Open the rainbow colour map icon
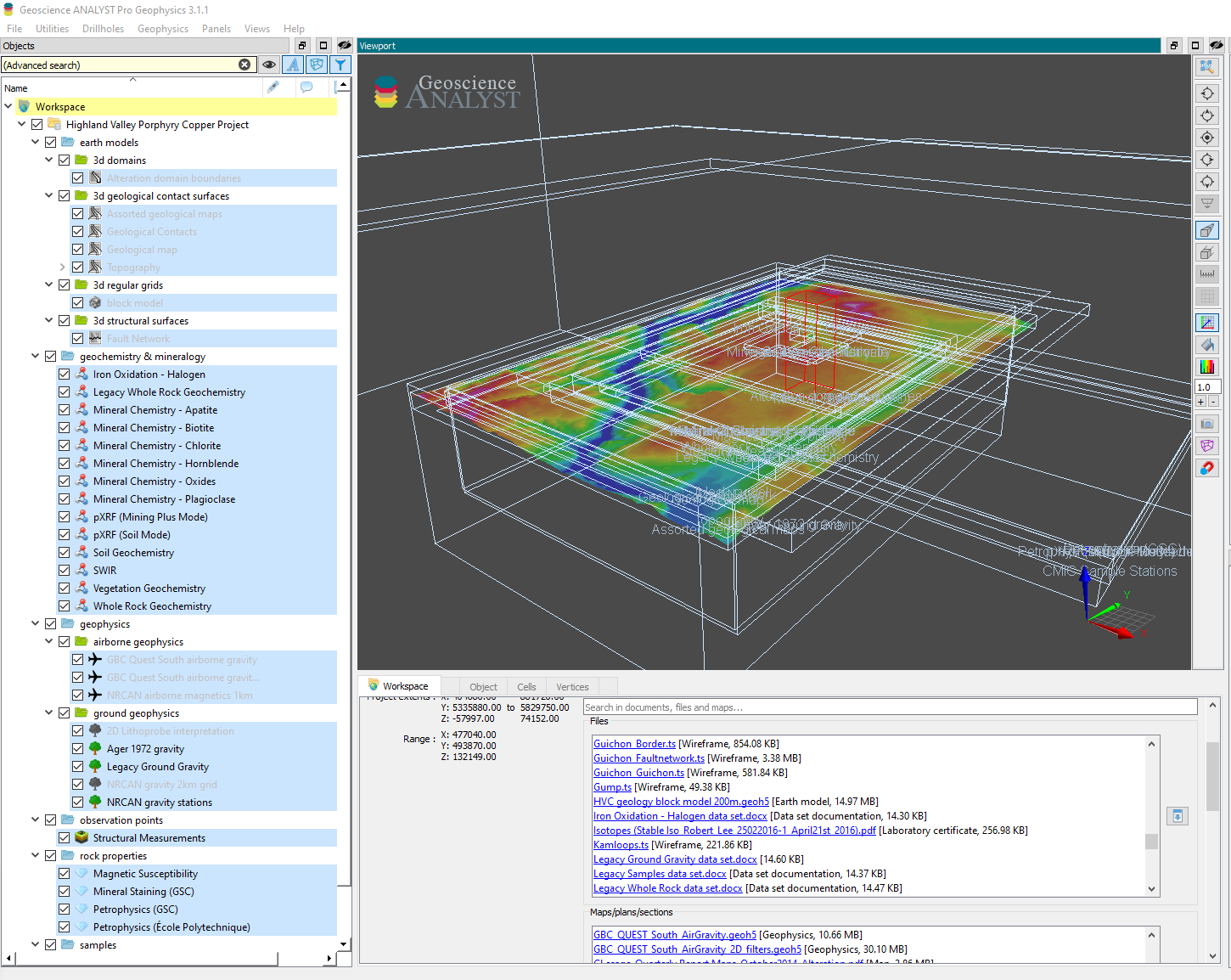The image size is (1231, 980). [1206, 367]
